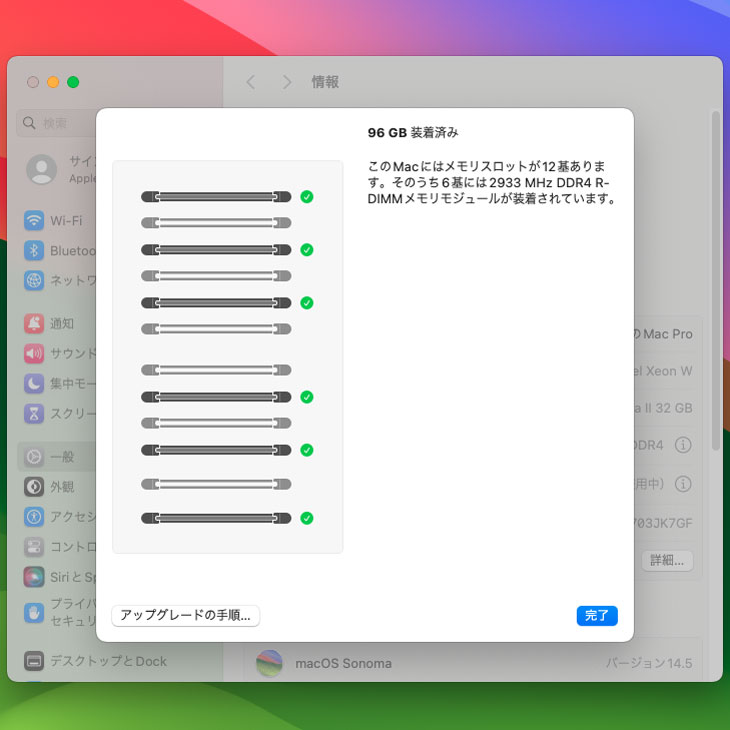The width and height of the screenshot is (730, 730).
Task: Click the top memory slot's green checkmark
Action: point(307,197)
